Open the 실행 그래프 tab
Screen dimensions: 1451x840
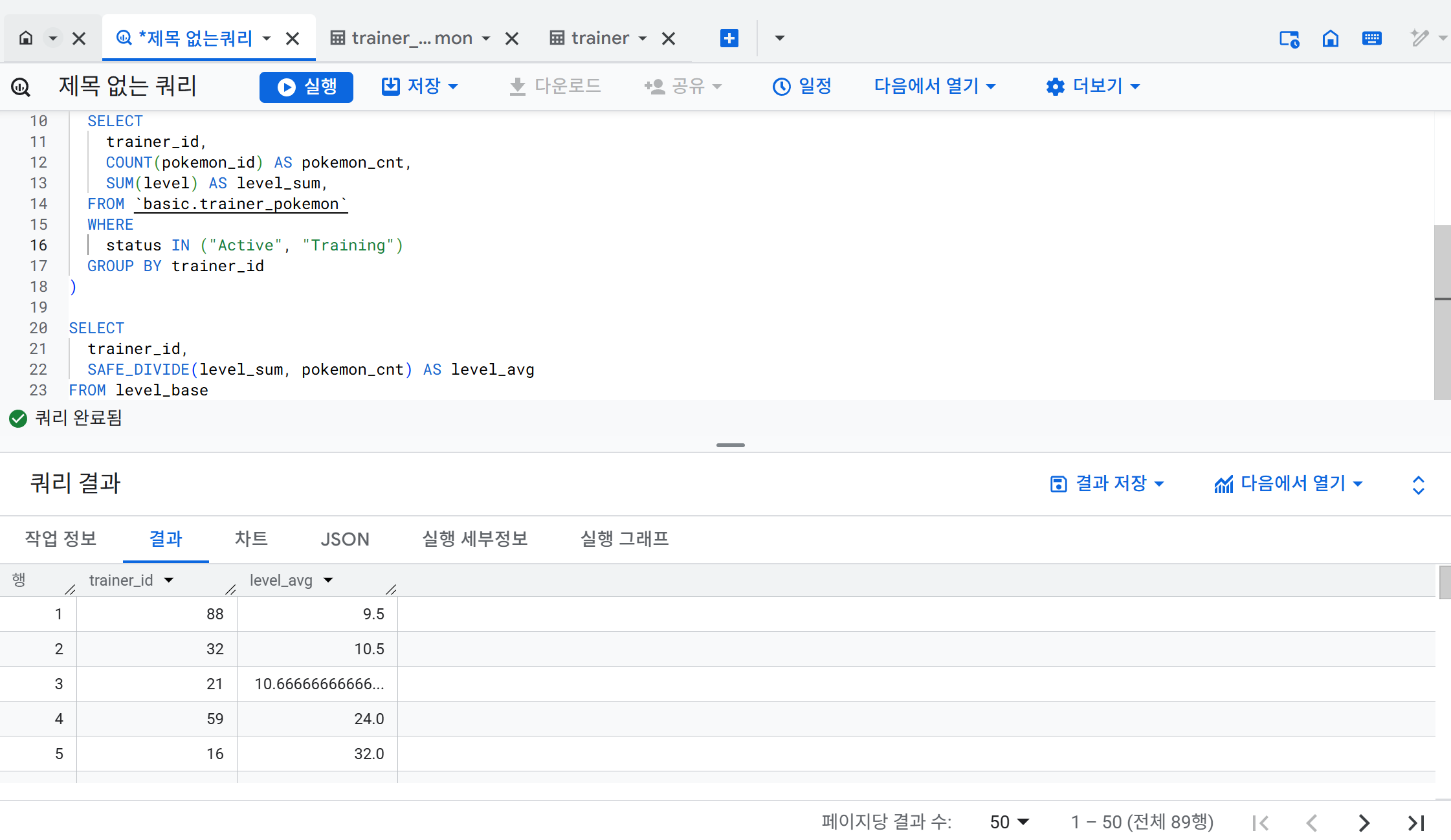point(625,538)
